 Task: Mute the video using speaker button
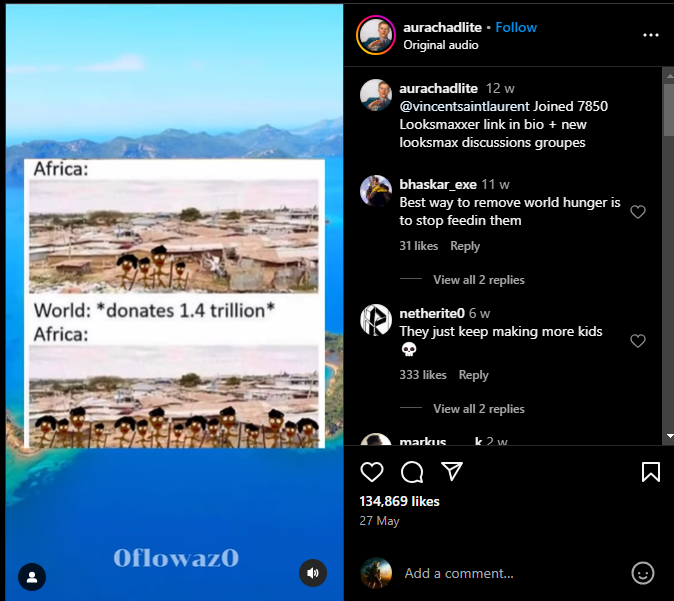[x=313, y=573]
